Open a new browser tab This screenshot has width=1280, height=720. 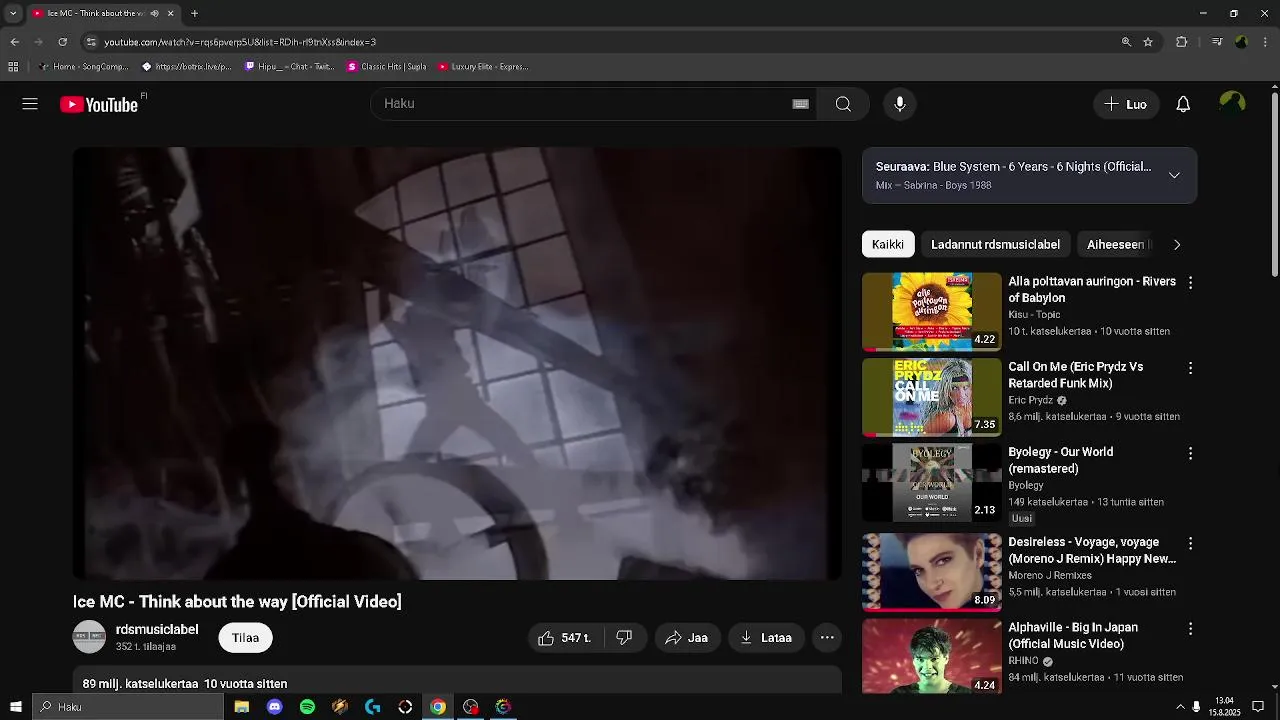pyautogui.click(x=194, y=13)
